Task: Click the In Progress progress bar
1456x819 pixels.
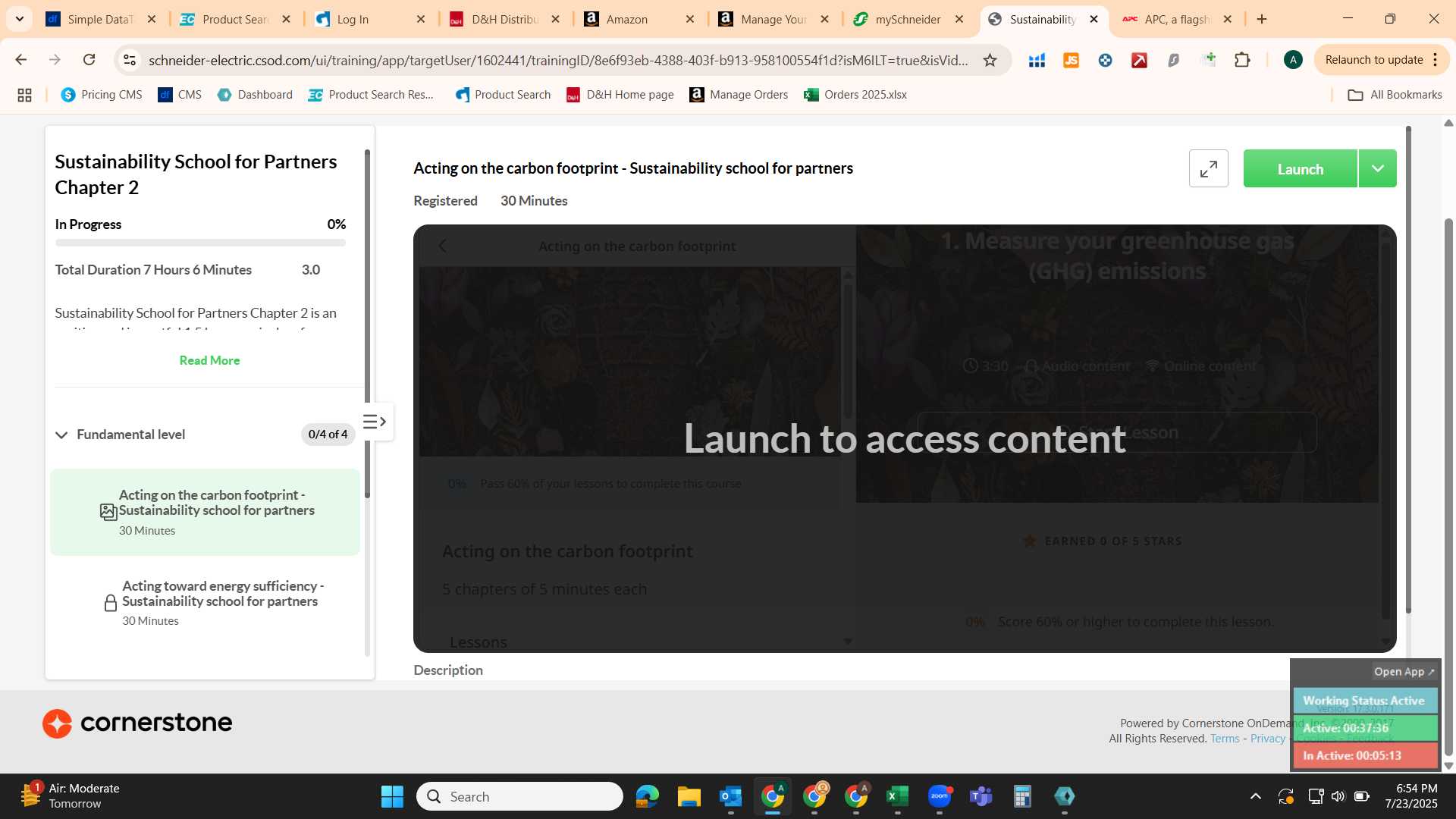Action: (x=200, y=243)
